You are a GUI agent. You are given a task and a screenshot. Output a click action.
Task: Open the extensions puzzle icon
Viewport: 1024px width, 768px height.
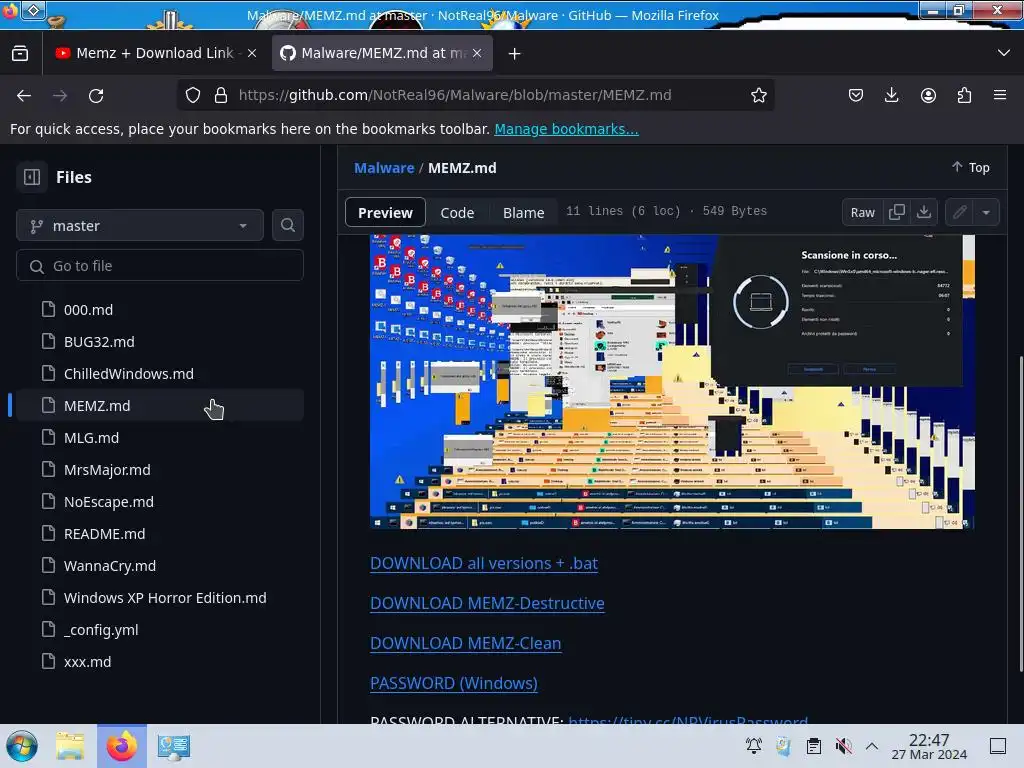click(964, 95)
